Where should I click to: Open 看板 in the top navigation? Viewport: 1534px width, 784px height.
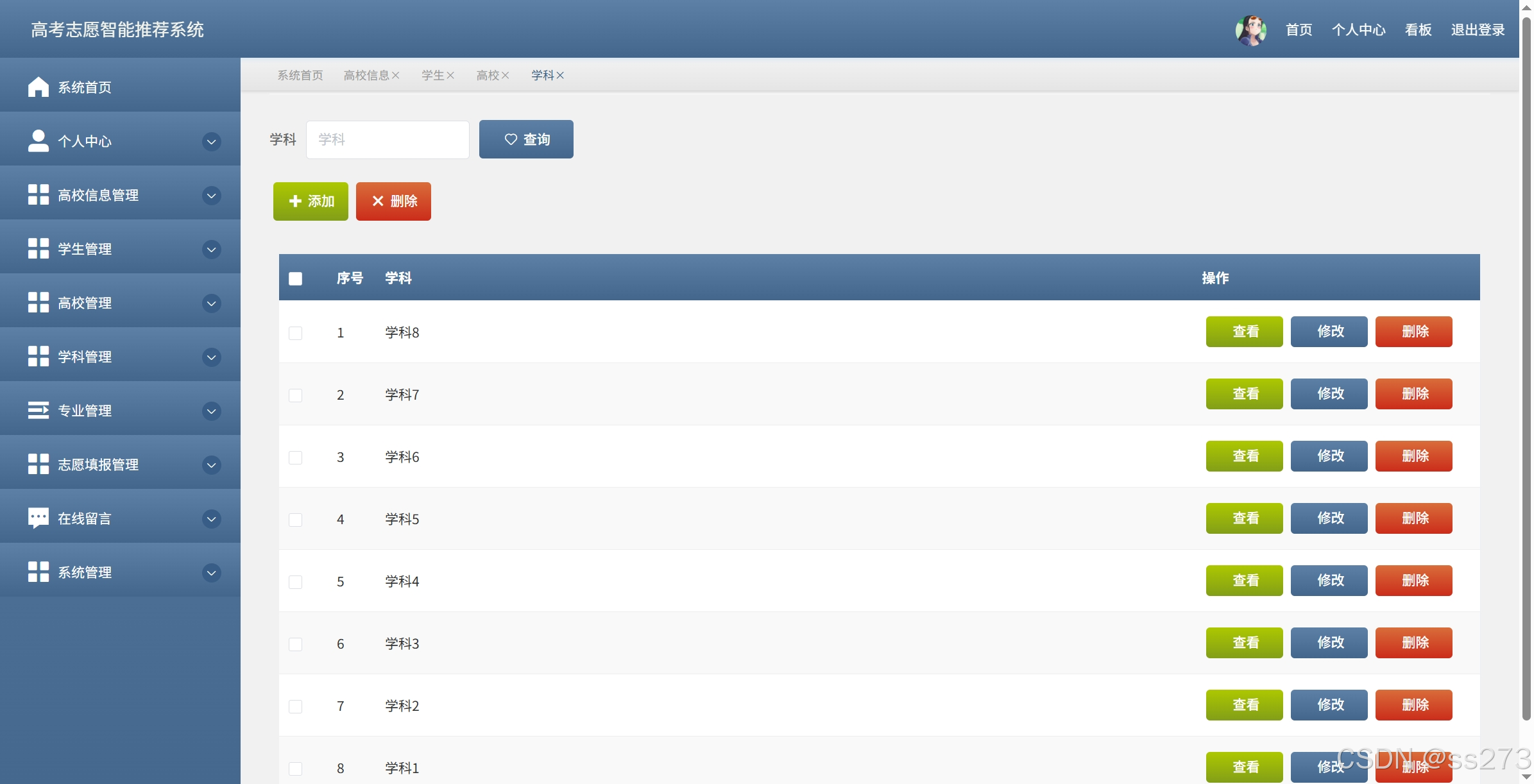pos(1418,30)
